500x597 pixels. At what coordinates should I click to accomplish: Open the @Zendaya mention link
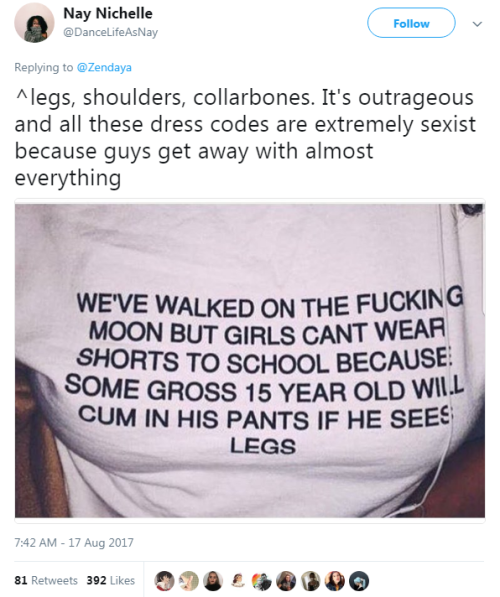[x=104, y=67]
